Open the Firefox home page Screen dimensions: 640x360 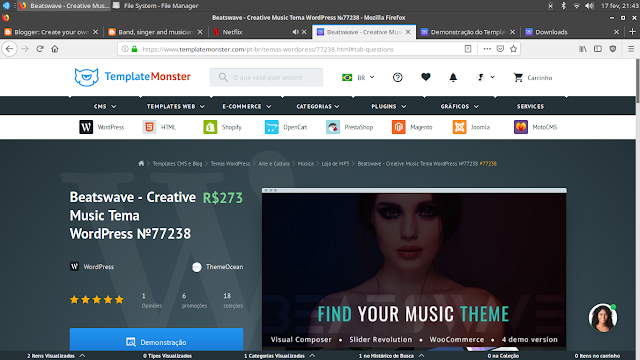(x=55, y=49)
